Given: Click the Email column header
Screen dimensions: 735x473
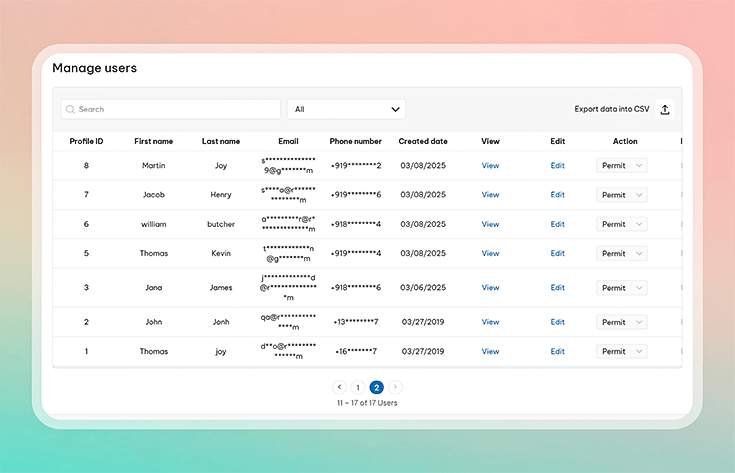Looking at the screenshot, I should (x=288, y=141).
